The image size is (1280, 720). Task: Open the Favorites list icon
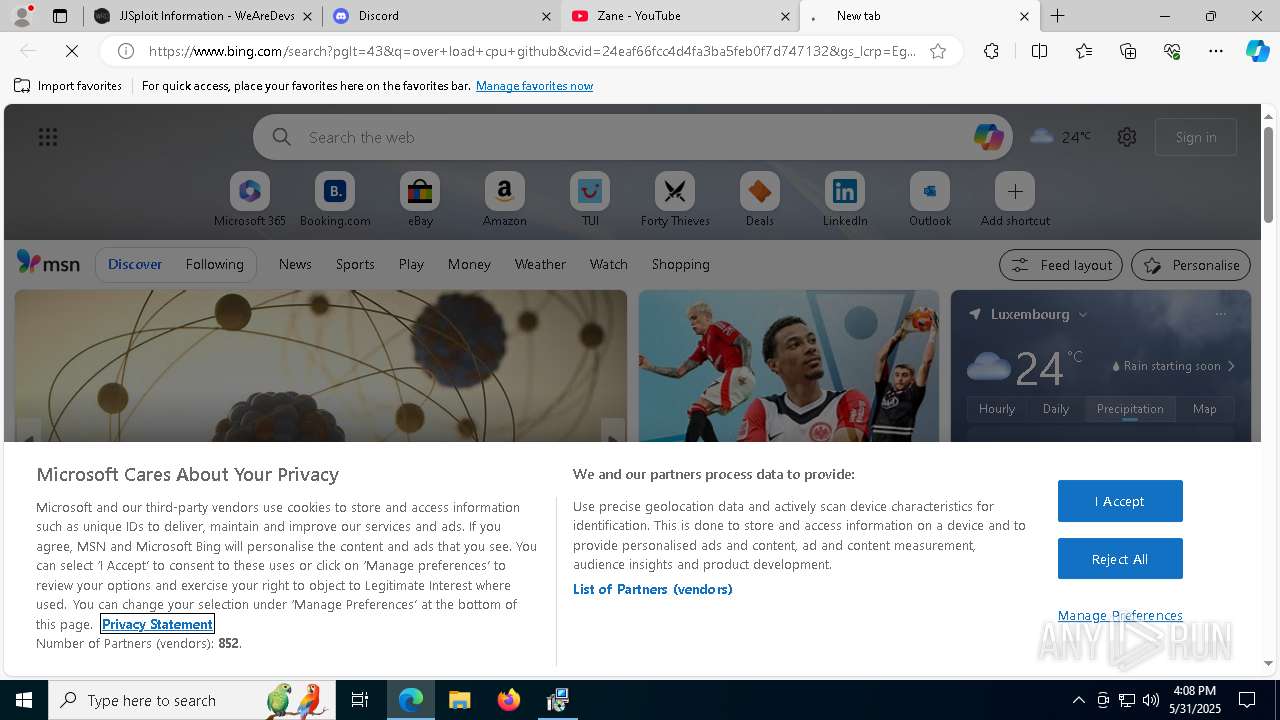click(x=1084, y=51)
